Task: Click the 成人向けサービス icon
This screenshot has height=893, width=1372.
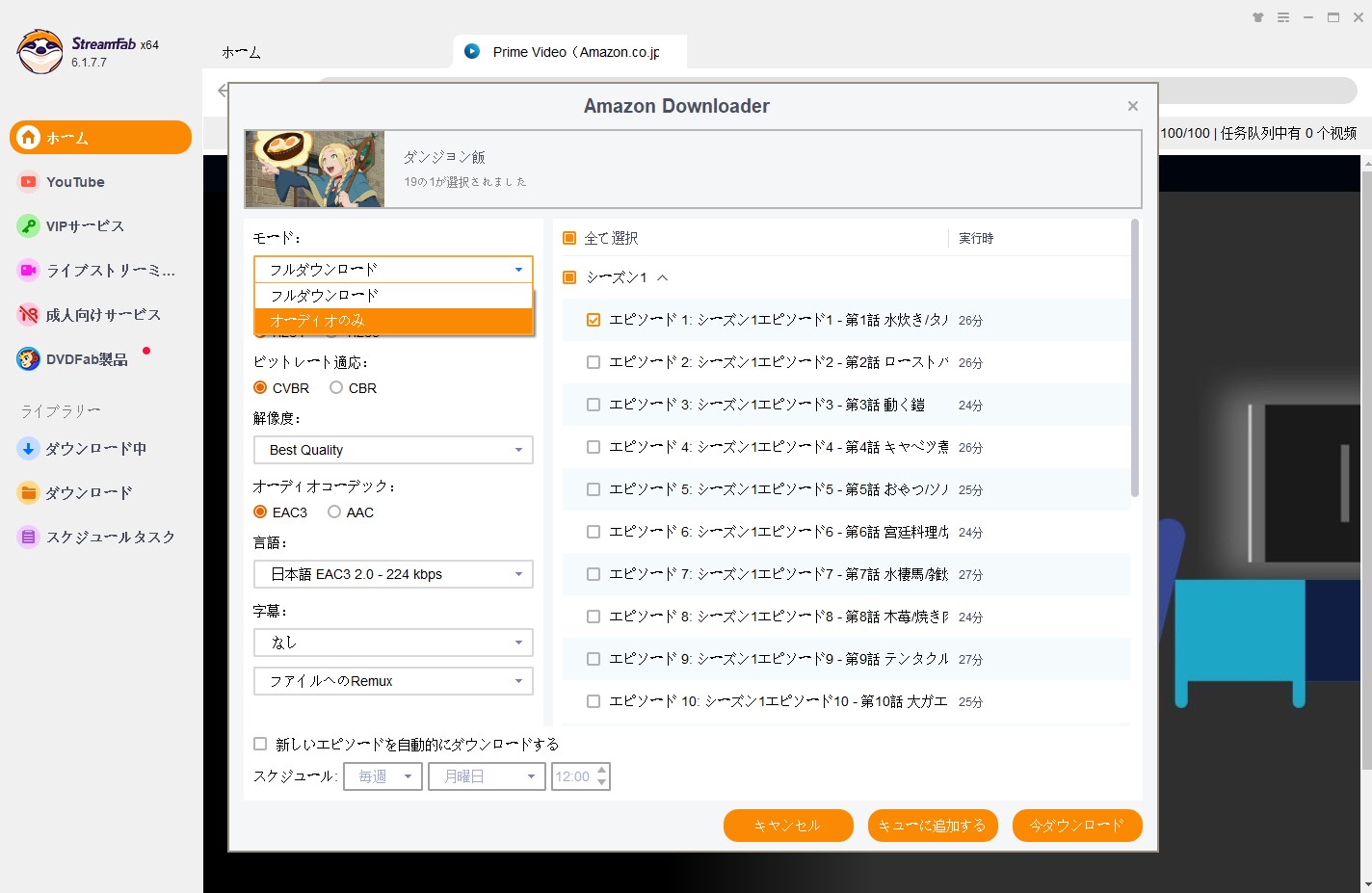Action: point(29,314)
